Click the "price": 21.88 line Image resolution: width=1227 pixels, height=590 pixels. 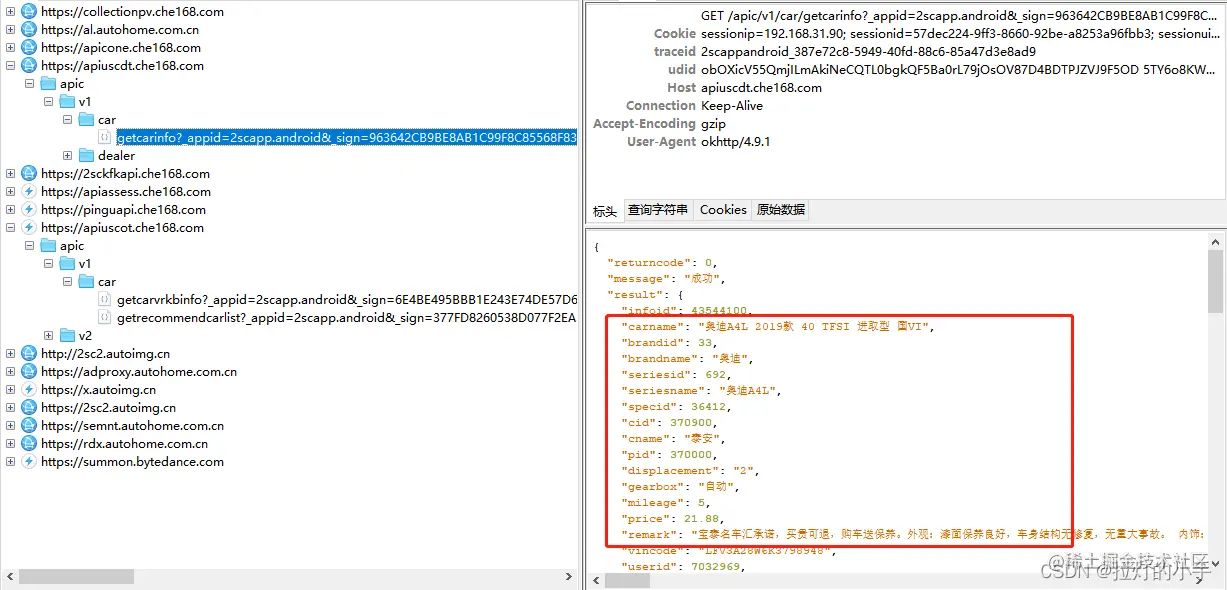[671, 519]
